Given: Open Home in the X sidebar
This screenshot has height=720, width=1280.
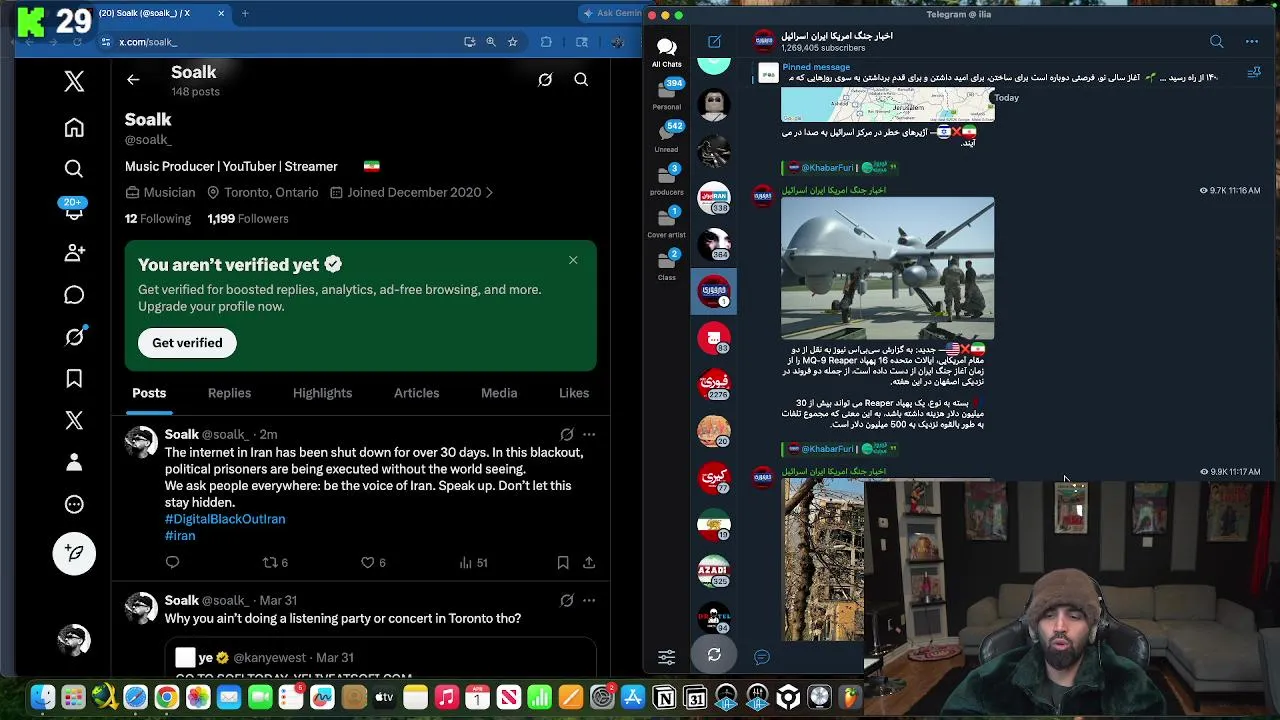Looking at the screenshot, I should 74,128.
